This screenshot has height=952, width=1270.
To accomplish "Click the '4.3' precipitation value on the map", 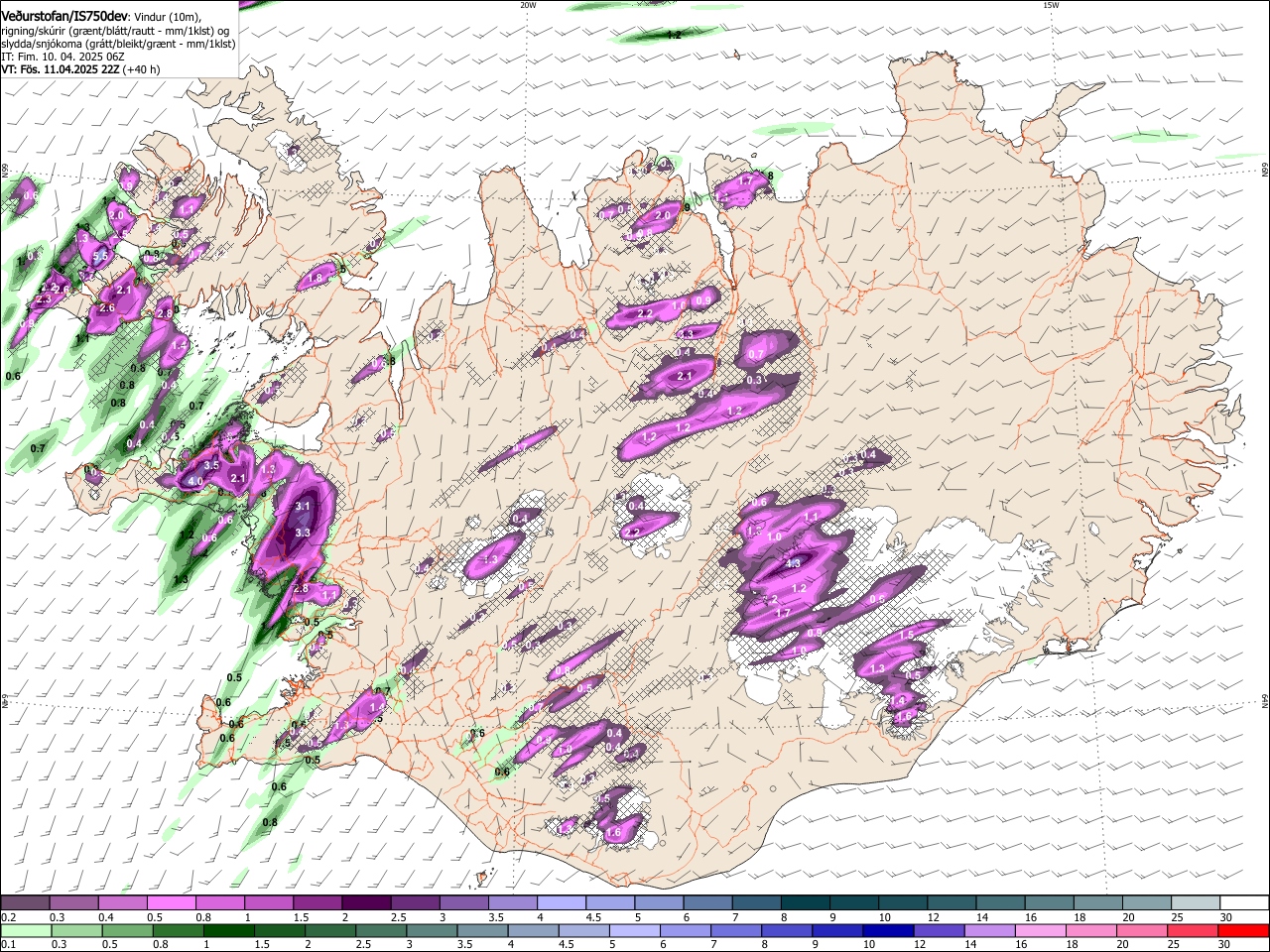I will [x=793, y=563].
